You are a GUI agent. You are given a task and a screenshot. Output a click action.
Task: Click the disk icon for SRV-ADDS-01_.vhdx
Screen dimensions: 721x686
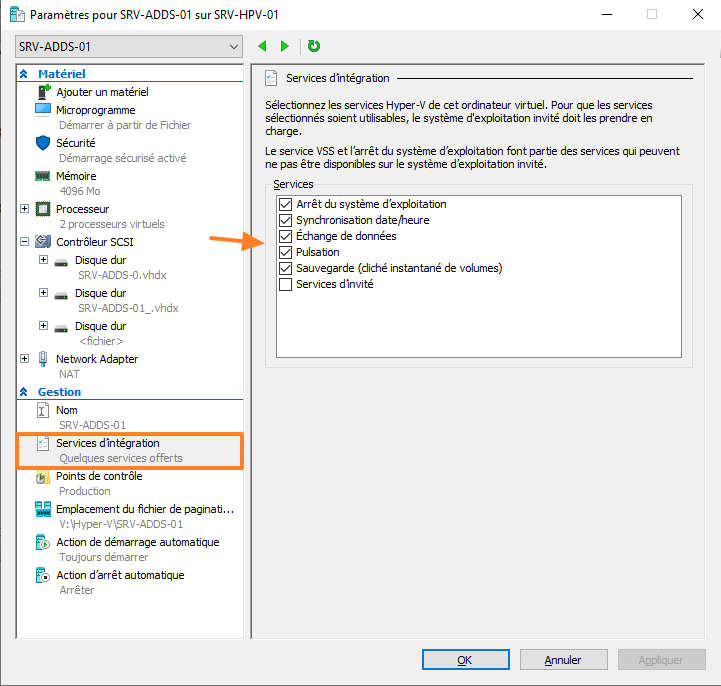click(61, 296)
